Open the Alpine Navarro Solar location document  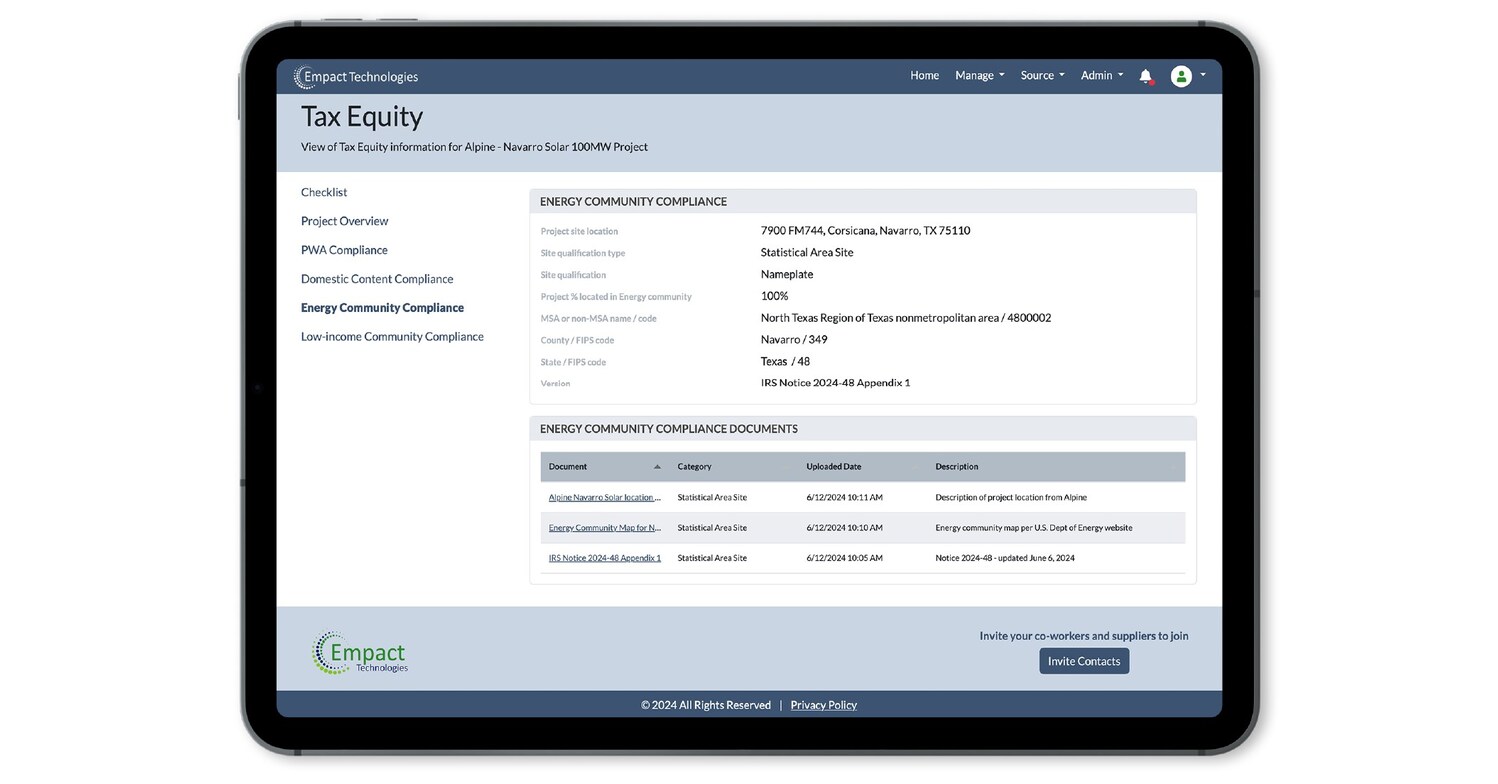603,497
